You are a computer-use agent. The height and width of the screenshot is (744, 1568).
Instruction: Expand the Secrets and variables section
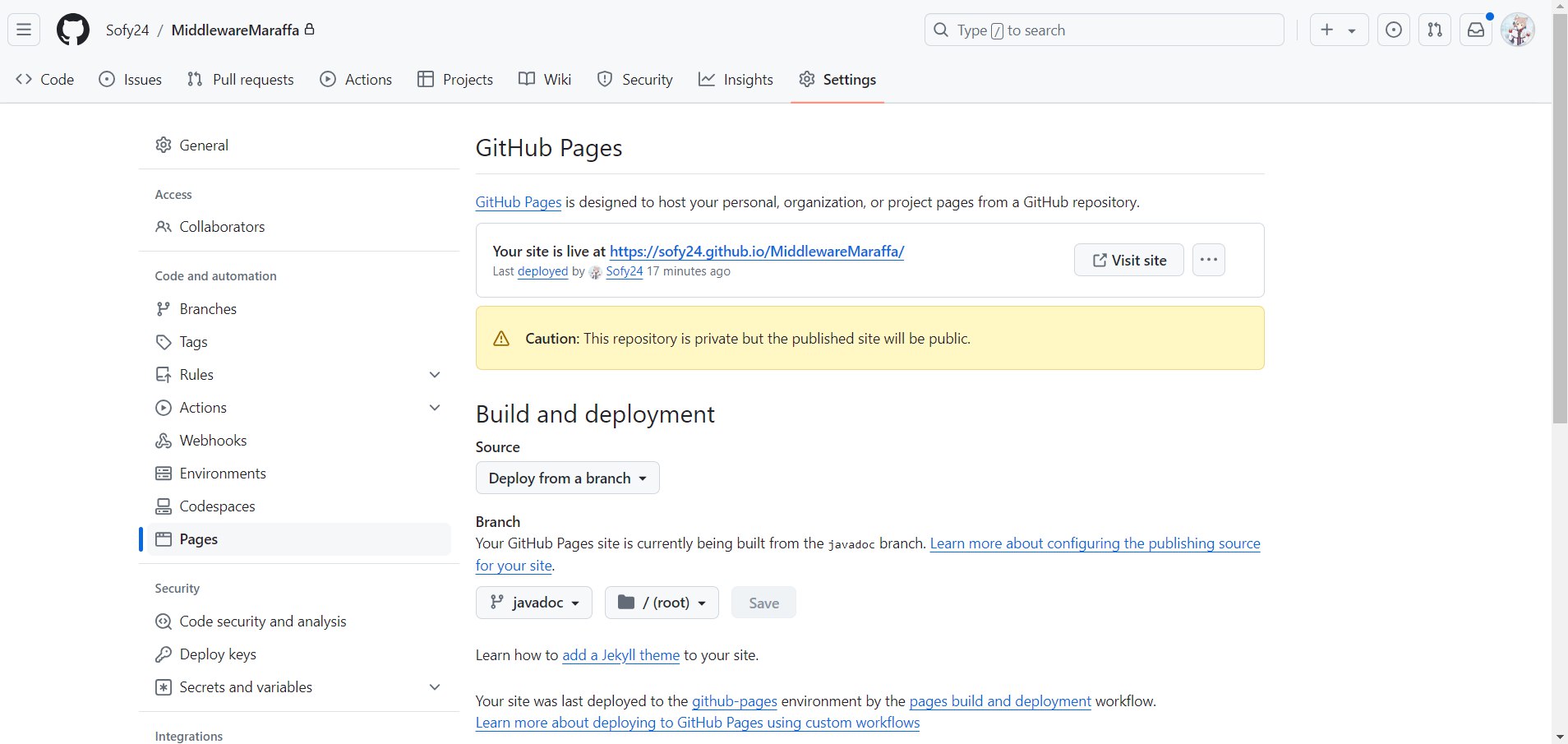coord(435,687)
